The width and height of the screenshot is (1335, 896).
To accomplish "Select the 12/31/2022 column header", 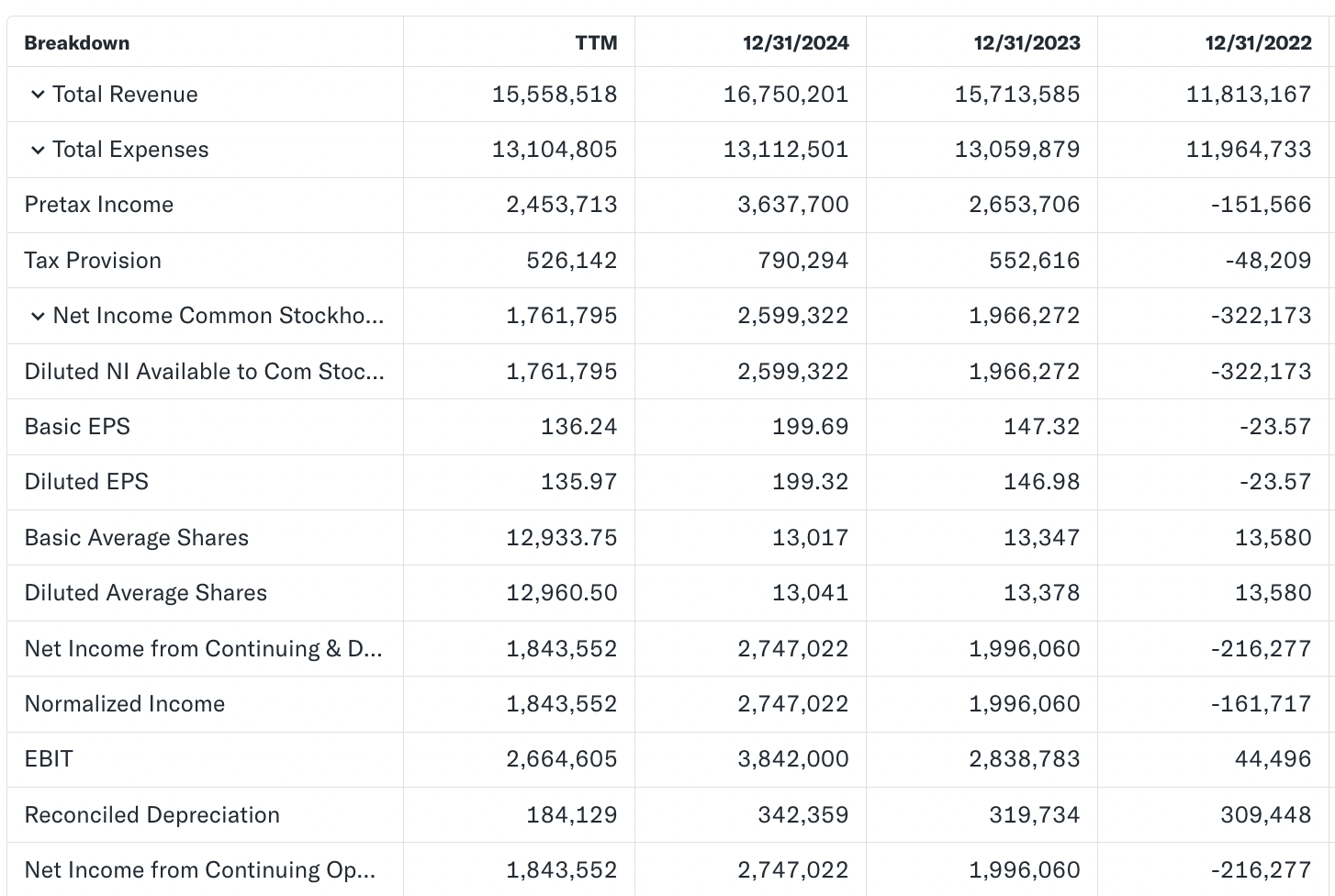I will point(1259,43).
